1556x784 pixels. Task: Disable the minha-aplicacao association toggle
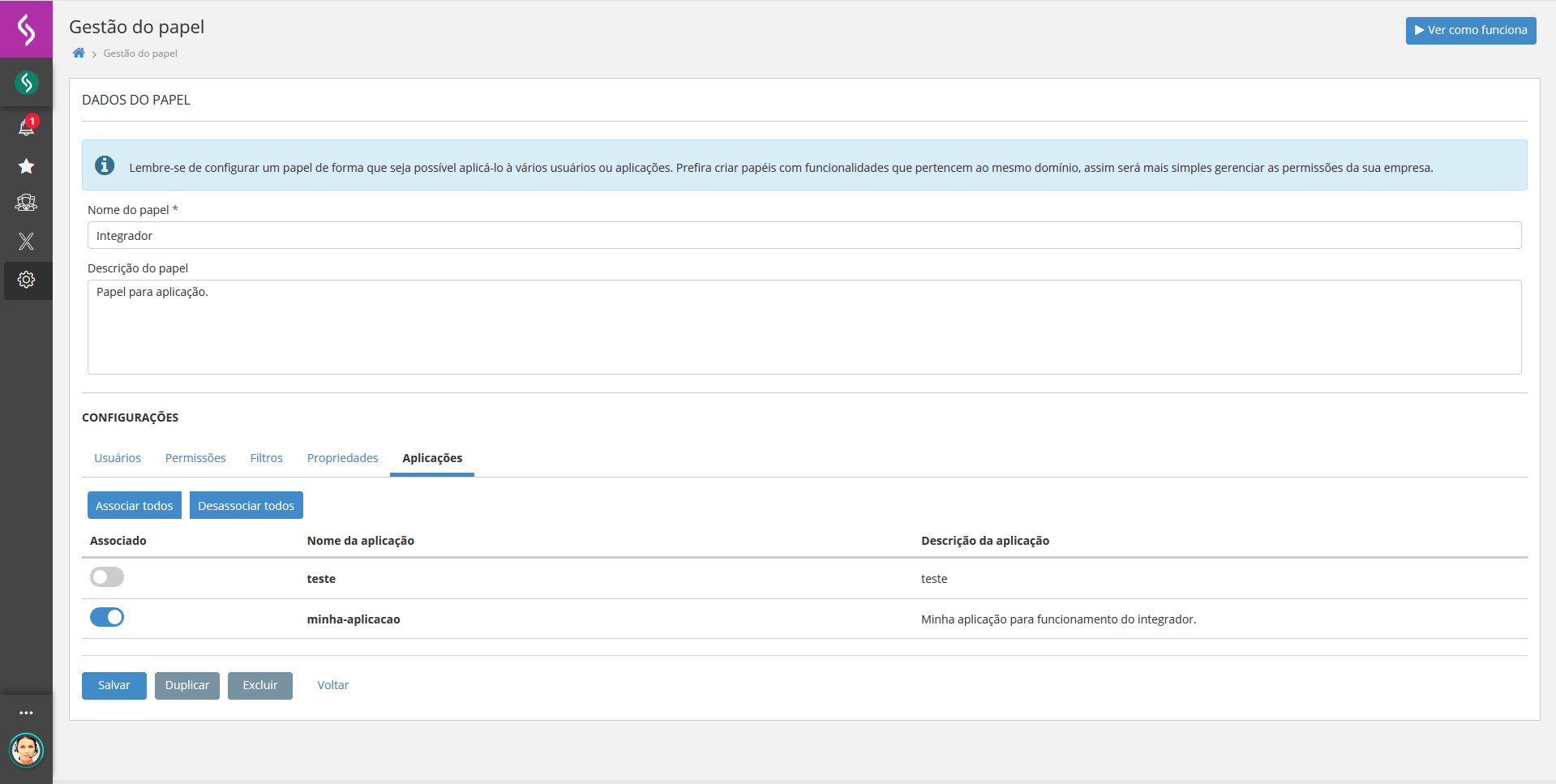pos(106,616)
